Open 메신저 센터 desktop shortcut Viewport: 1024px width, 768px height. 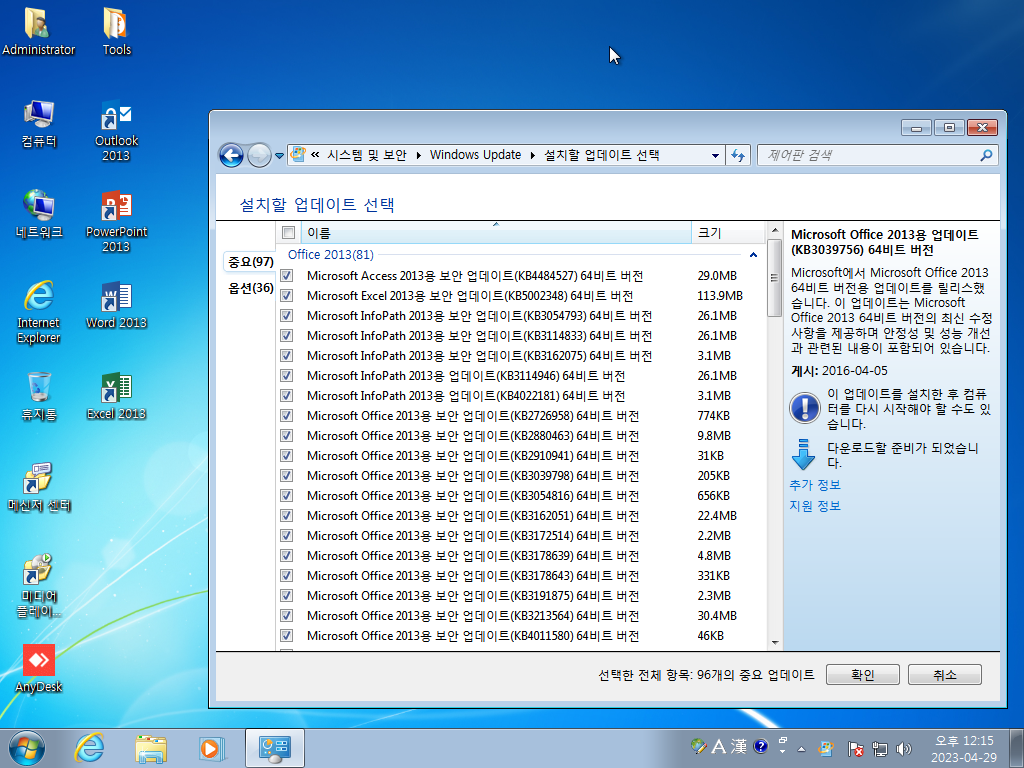(39, 487)
